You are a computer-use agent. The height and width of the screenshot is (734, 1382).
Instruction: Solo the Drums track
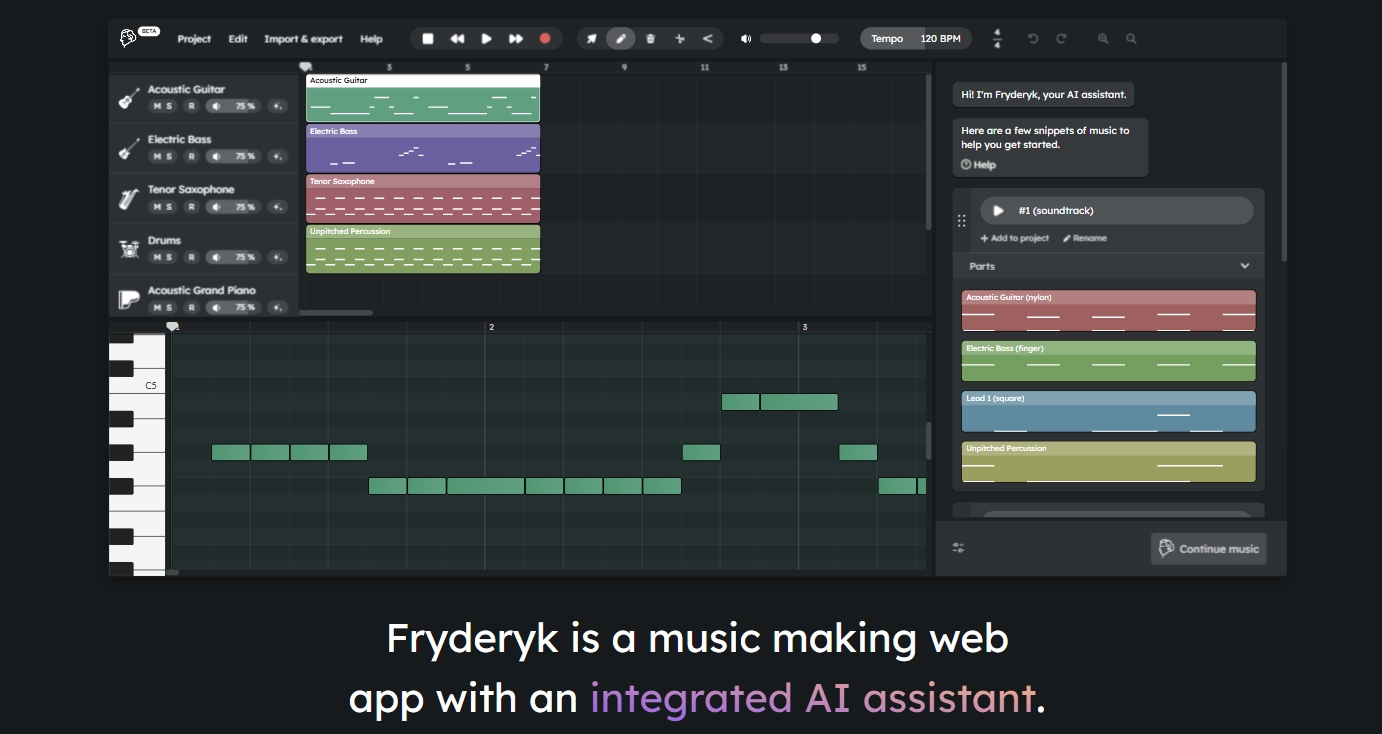click(169, 257)
